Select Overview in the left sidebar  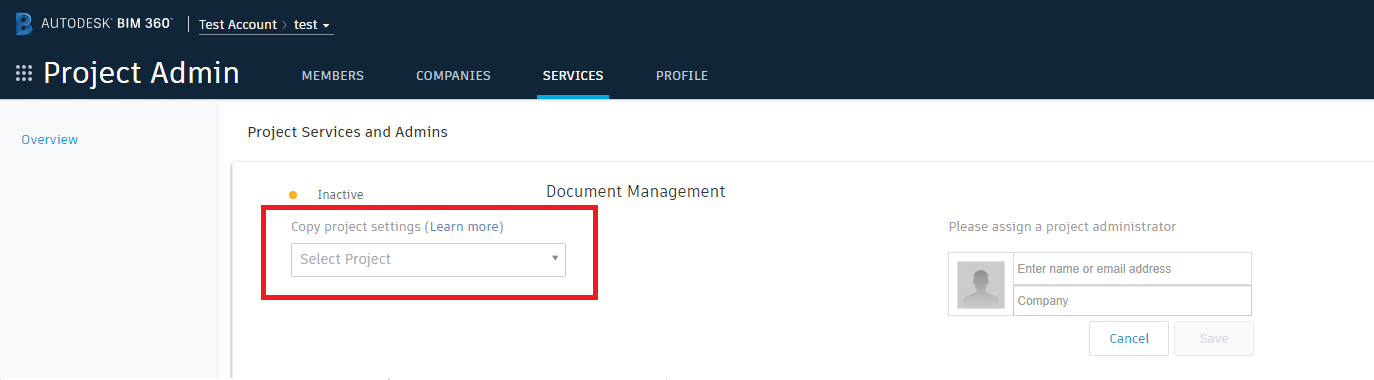click(50, 140)
